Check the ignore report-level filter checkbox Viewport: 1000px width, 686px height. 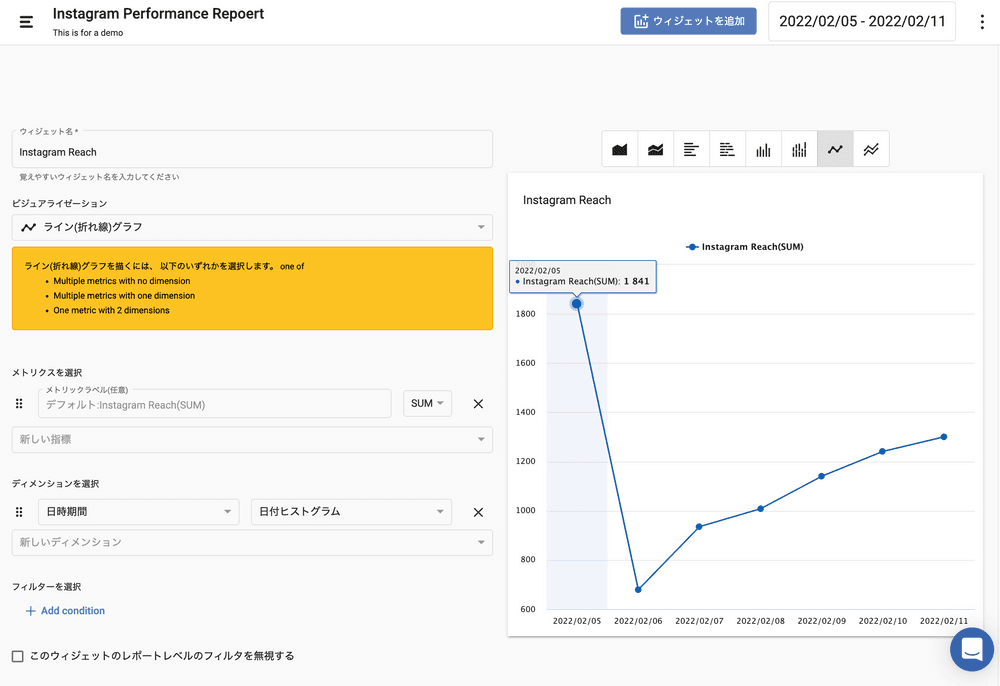click(x=18, y=656)
